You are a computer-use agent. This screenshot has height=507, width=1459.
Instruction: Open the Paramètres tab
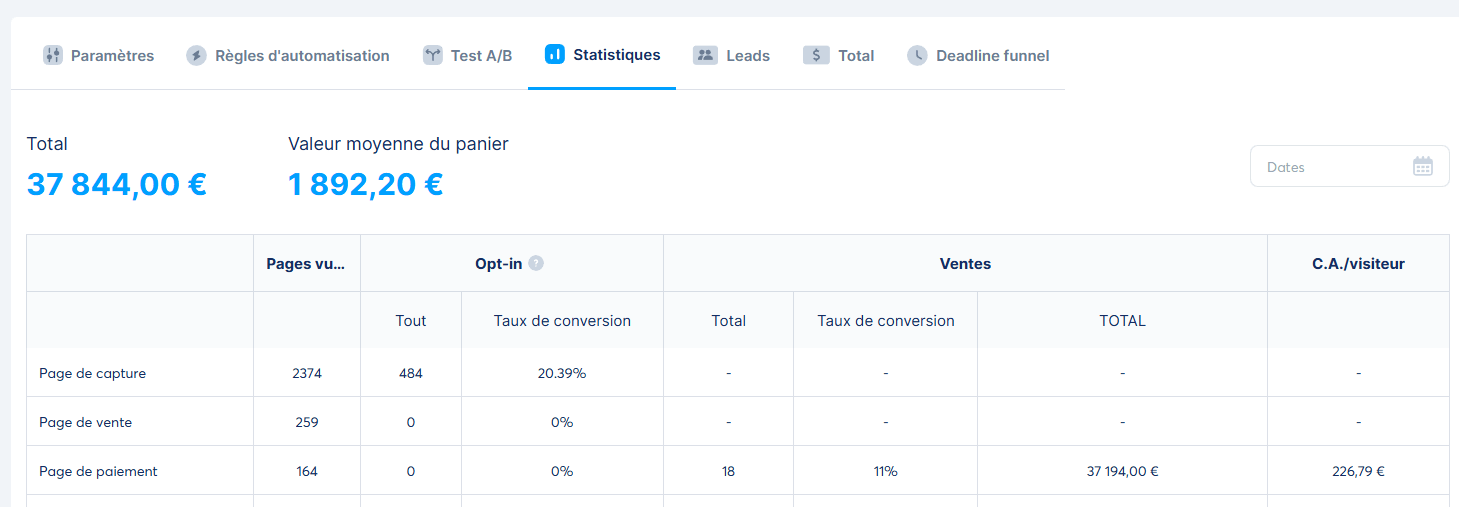click(112, 56)
